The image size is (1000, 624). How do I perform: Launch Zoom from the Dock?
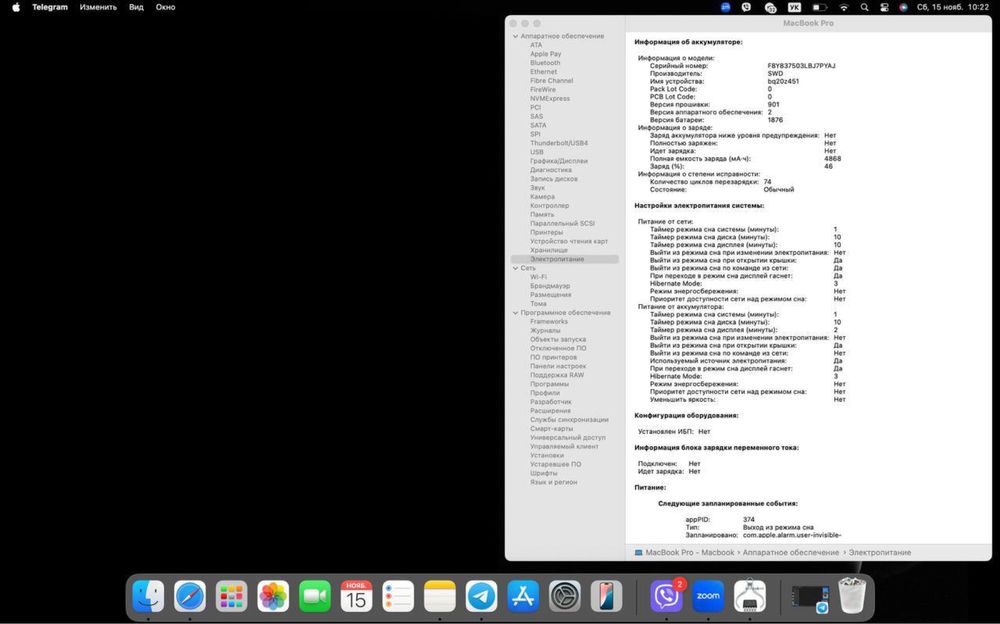[708, 597]
